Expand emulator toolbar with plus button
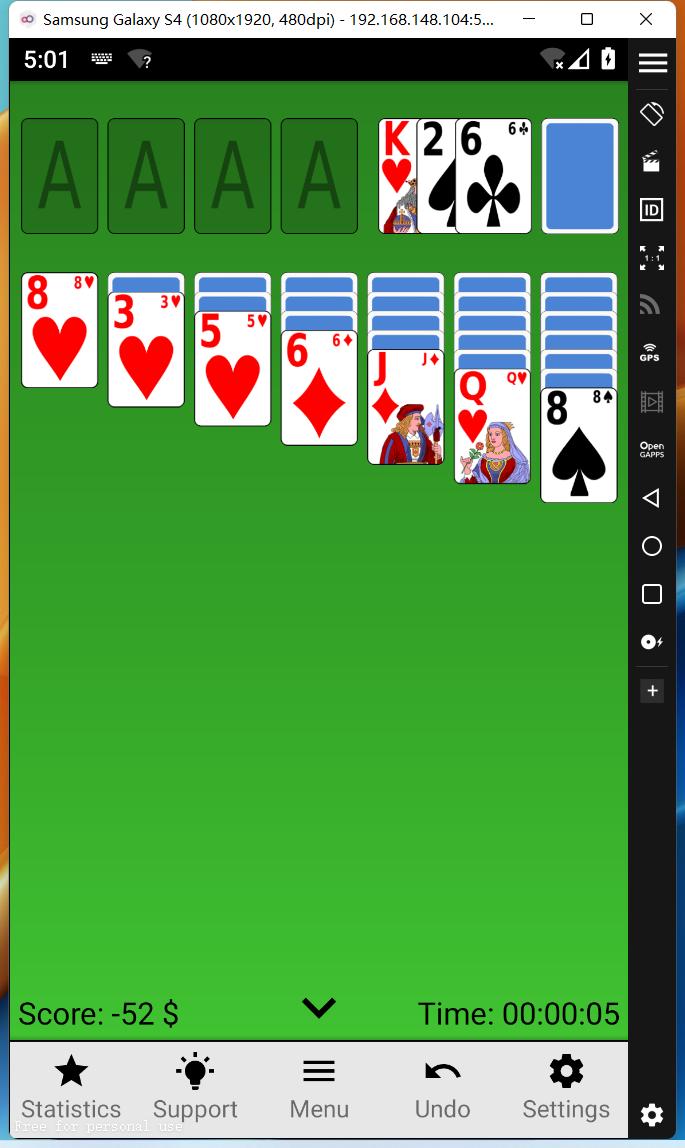Screen dimensions: 685x1148 point(652,690)
